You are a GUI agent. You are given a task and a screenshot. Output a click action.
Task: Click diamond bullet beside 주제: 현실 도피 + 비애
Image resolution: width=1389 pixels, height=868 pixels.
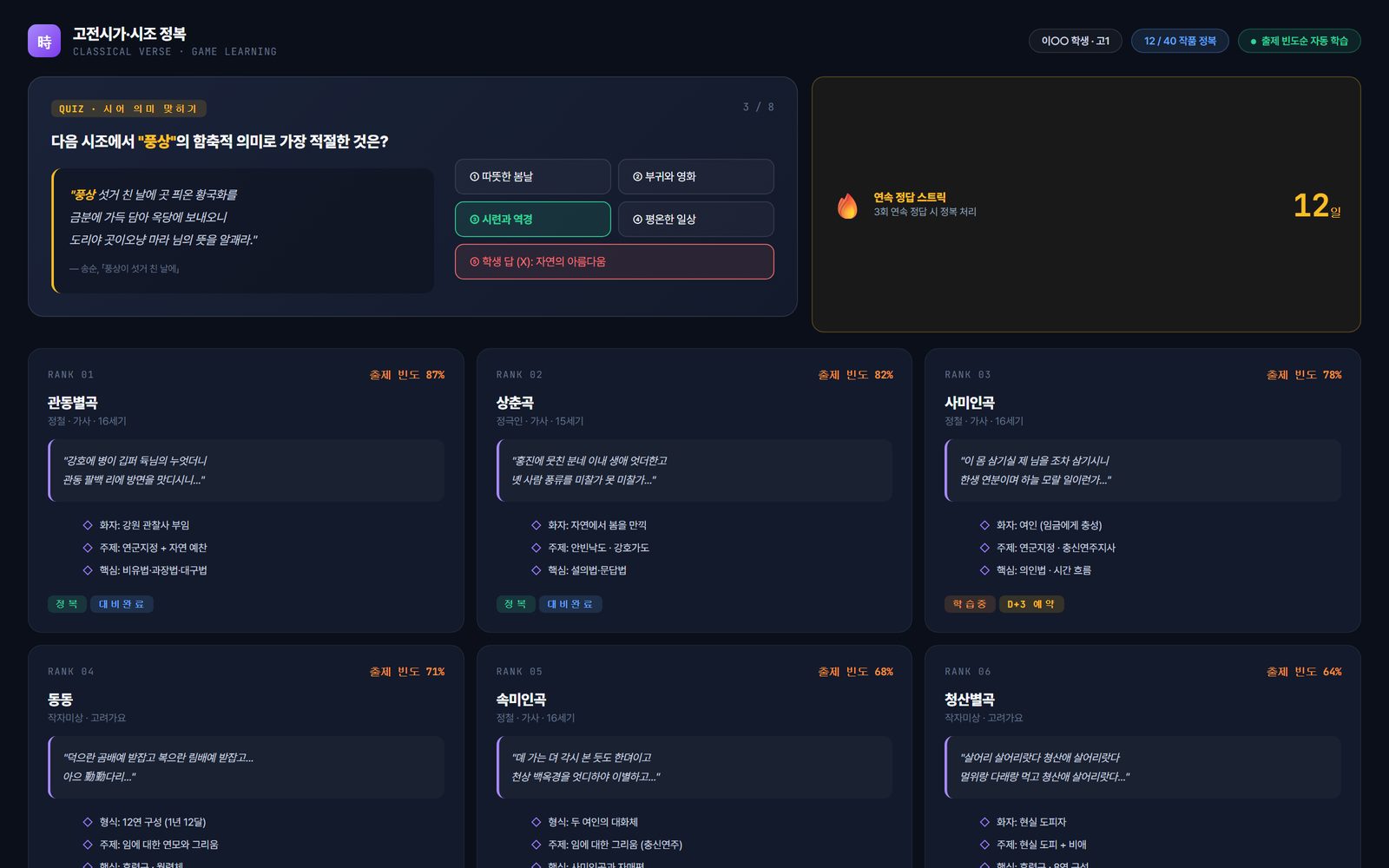point(984,845)
